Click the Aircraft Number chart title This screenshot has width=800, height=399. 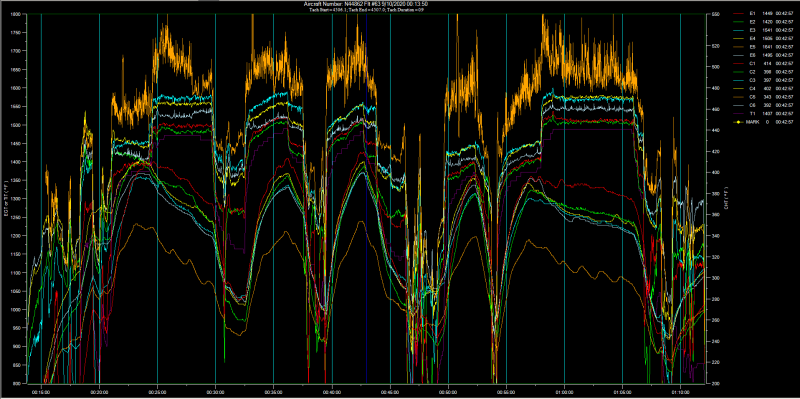(x=366, y=4)
